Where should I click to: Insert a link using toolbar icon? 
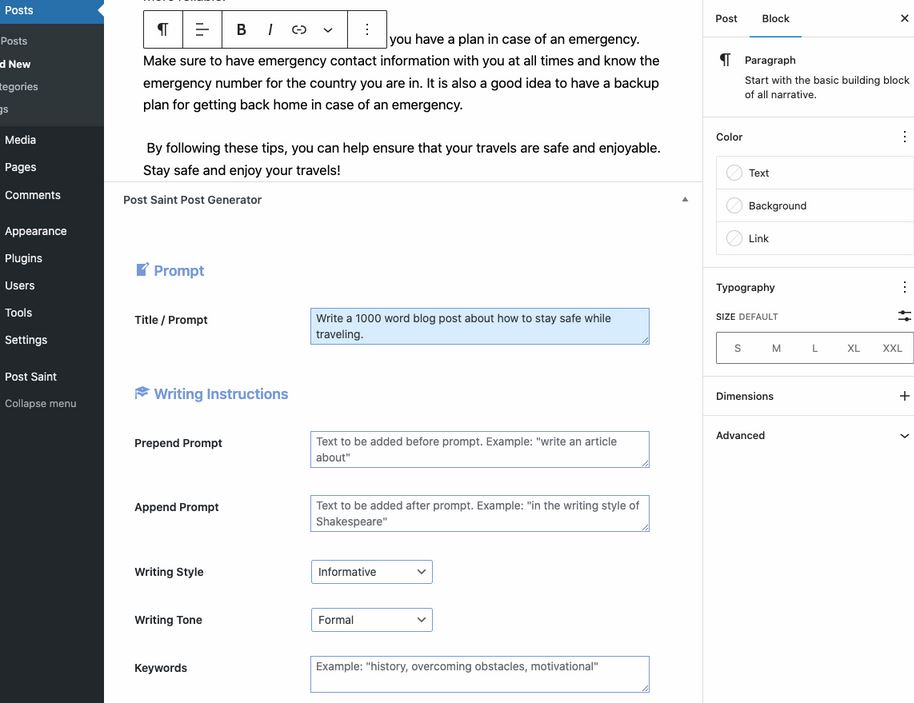[299, 30]
